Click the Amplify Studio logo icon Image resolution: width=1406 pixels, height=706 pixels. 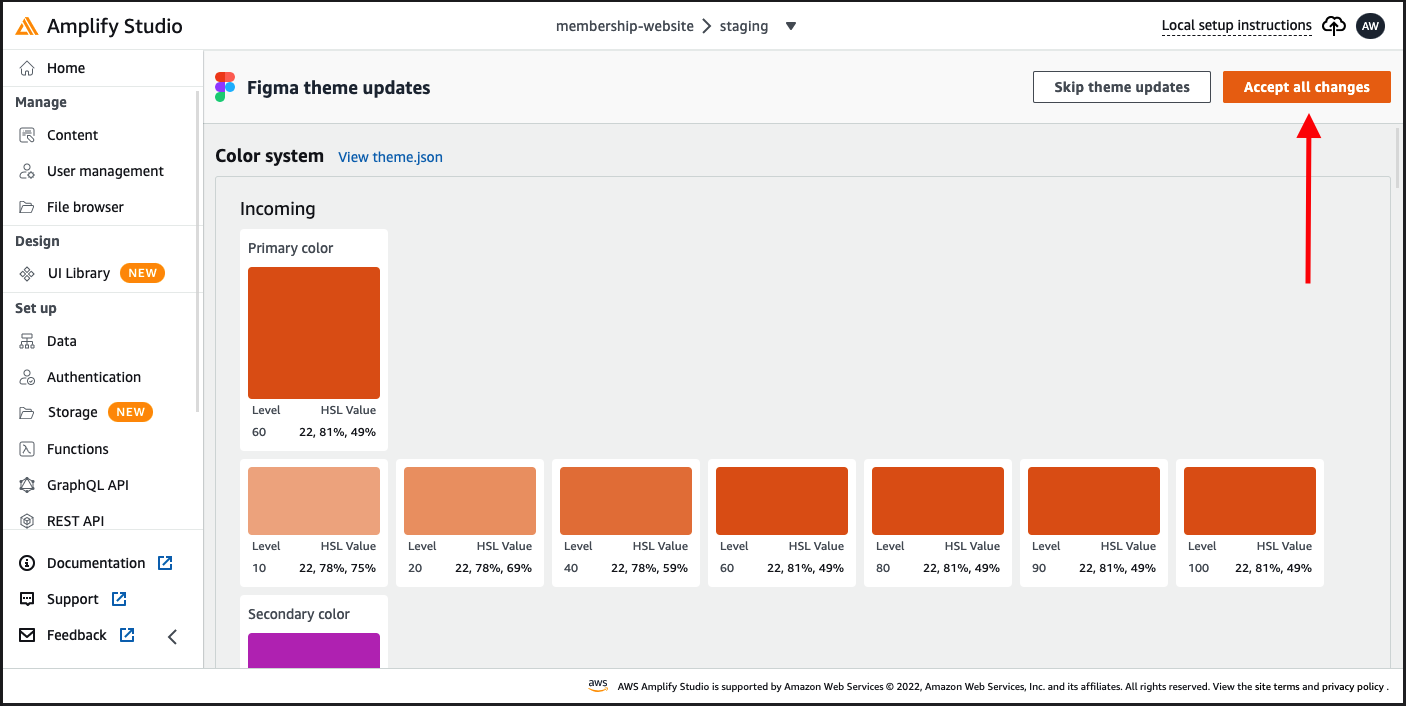point(28,26)
